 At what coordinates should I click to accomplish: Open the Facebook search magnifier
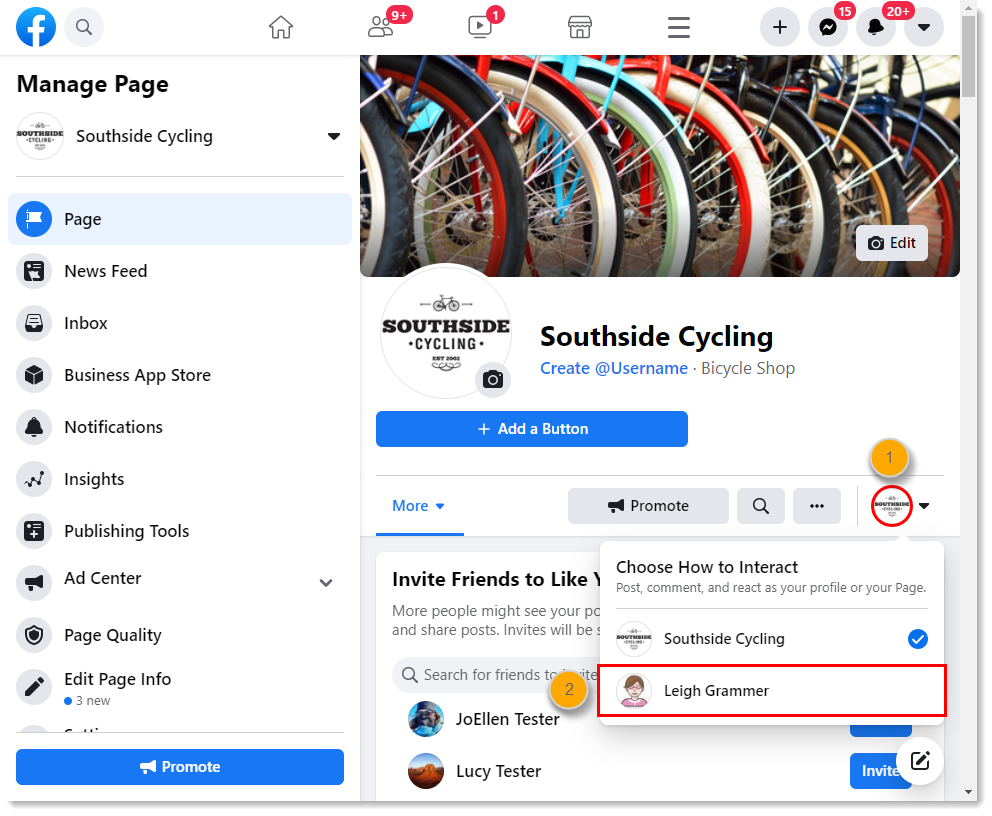[84, 27]
